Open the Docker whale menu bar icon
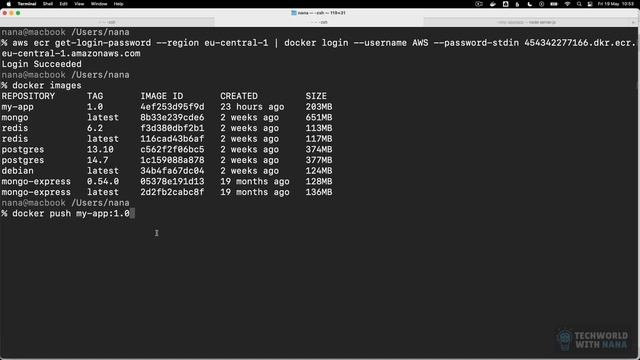The image size is (640, 360). 493,4
